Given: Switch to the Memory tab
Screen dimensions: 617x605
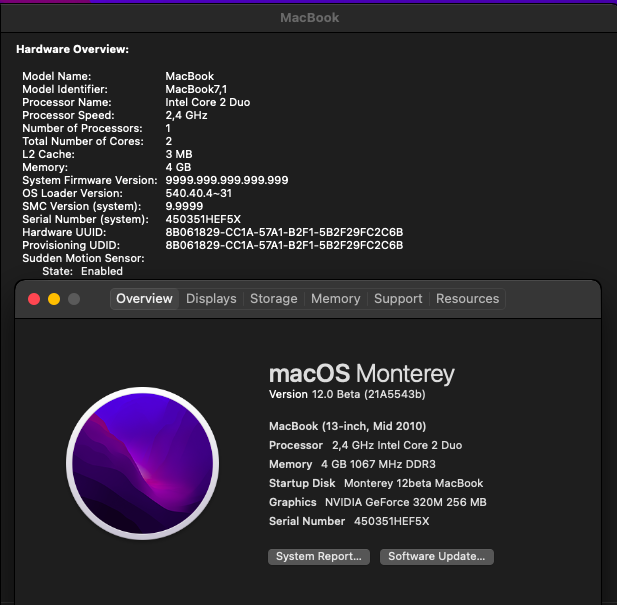Looking at the screenshot, I should click(336, 299).
